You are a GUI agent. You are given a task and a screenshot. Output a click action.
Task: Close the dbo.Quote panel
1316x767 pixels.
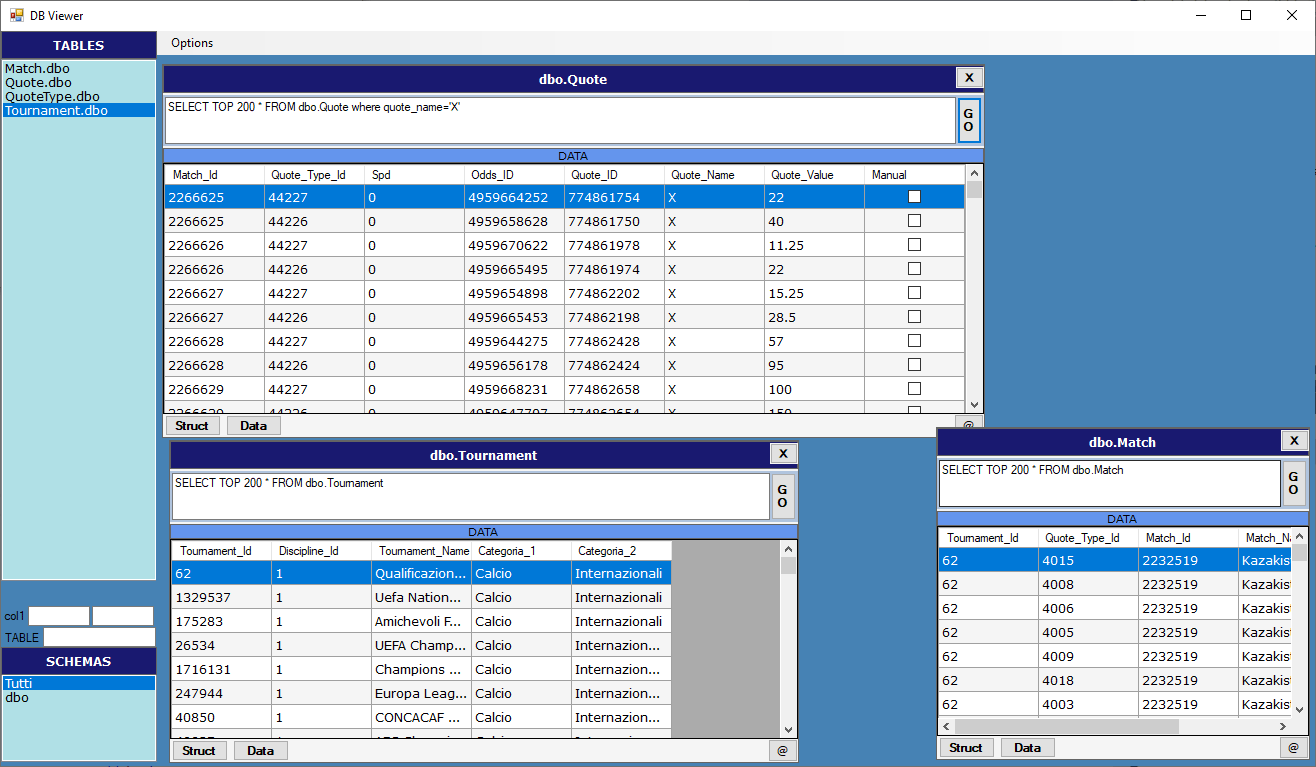pyautogui.click(x=969, y=78)
